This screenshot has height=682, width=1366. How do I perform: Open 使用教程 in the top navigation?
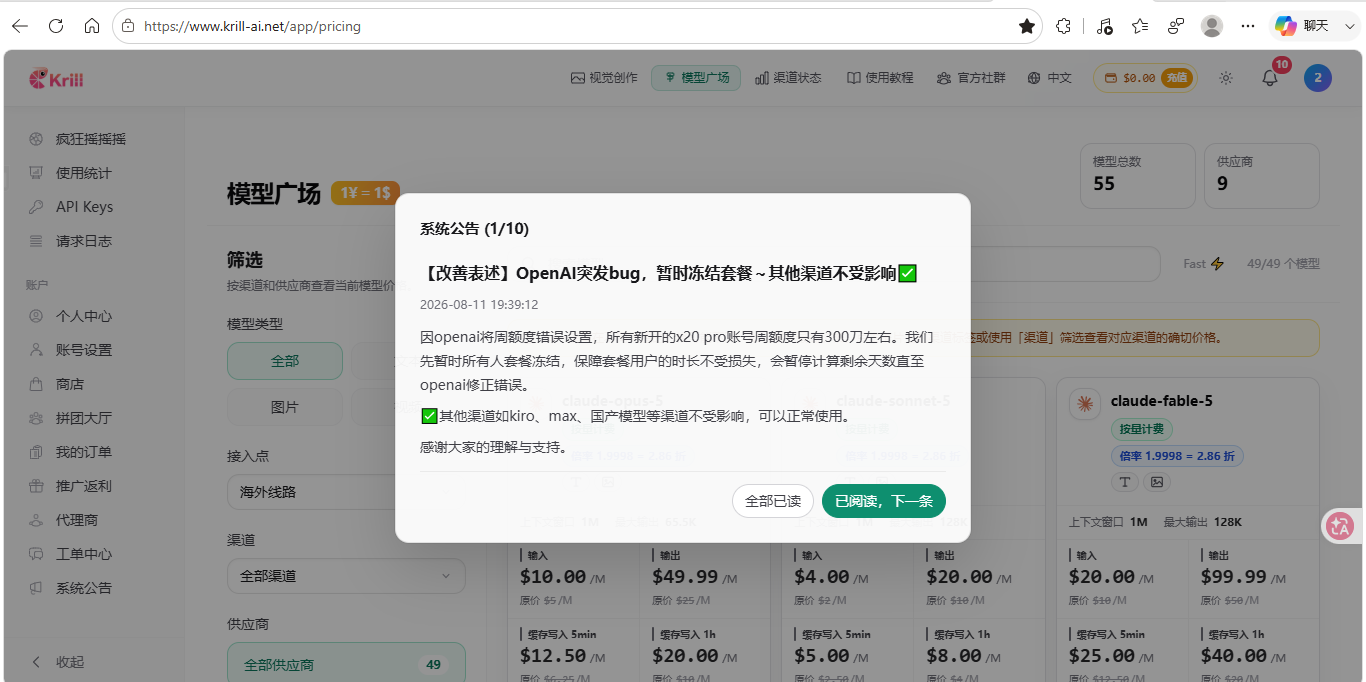[x=880, y=78]
